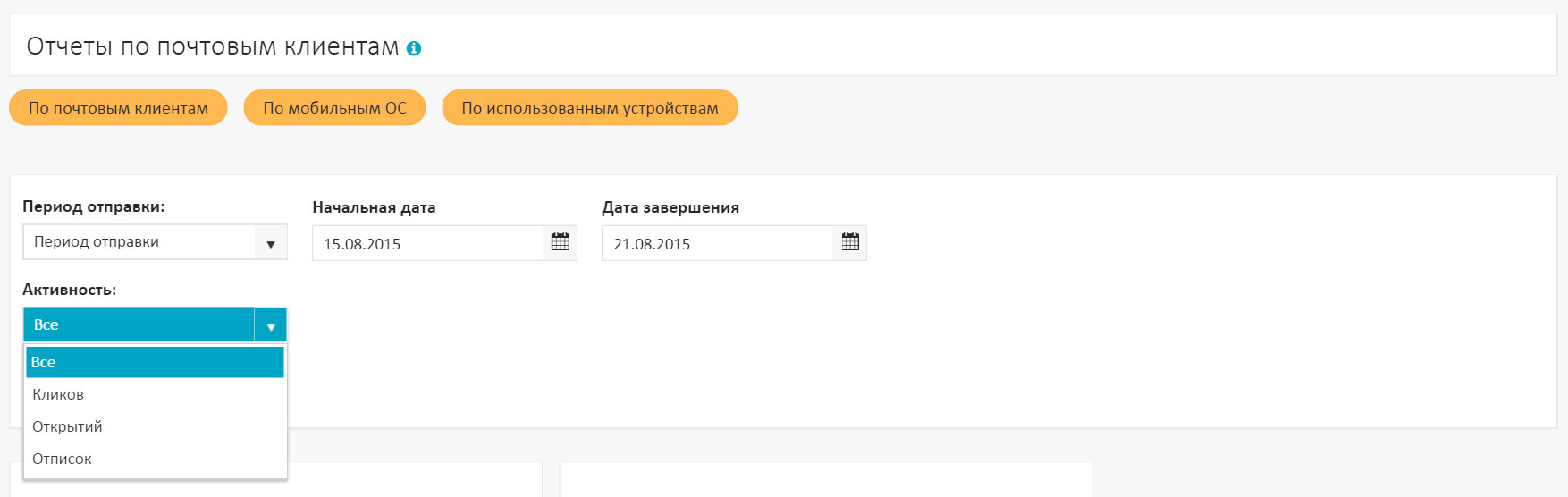Click the end date field showing 21.08.2015
Image resolution: width=1568 pixels, height=497 pixels.
point(717,244)
